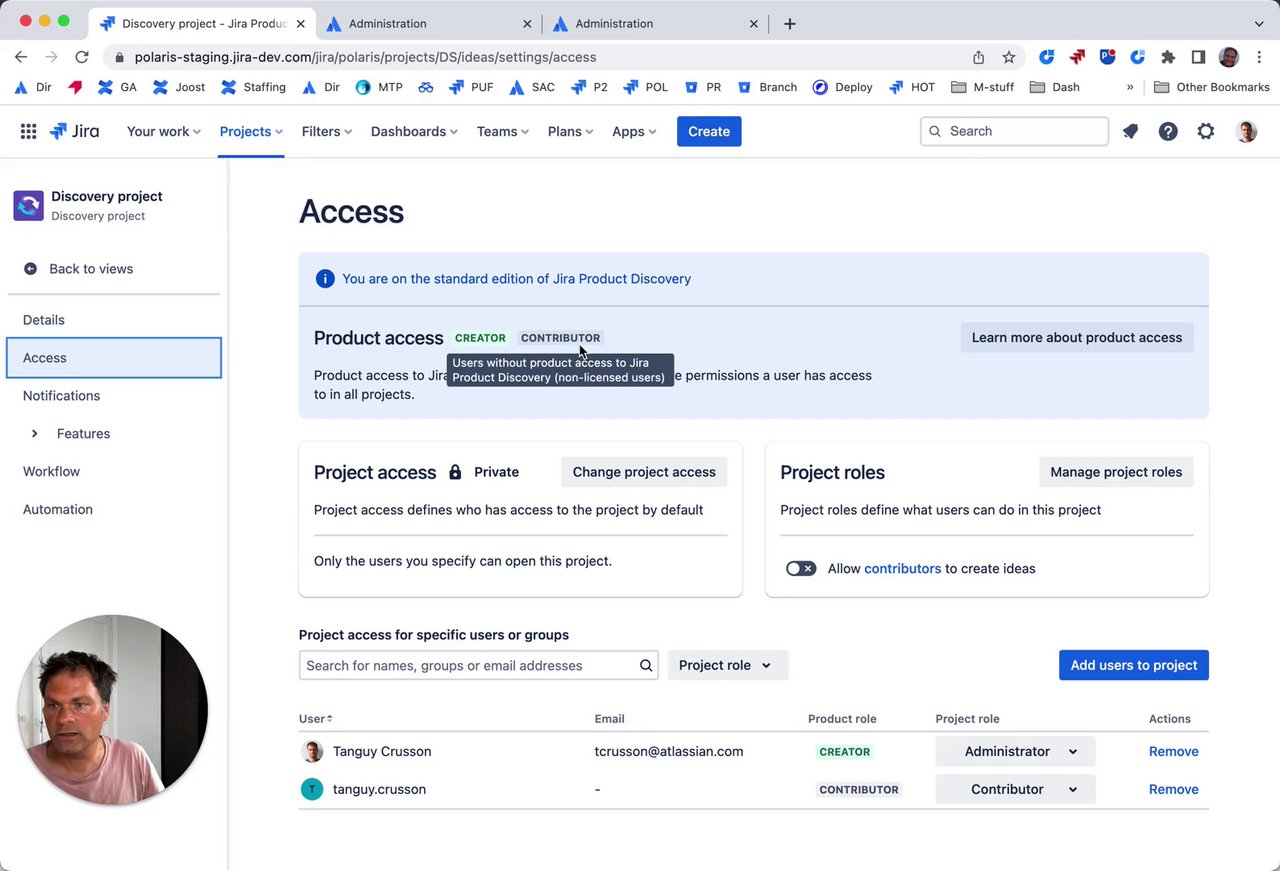Open the Chrome three-dot menu

1259,57
